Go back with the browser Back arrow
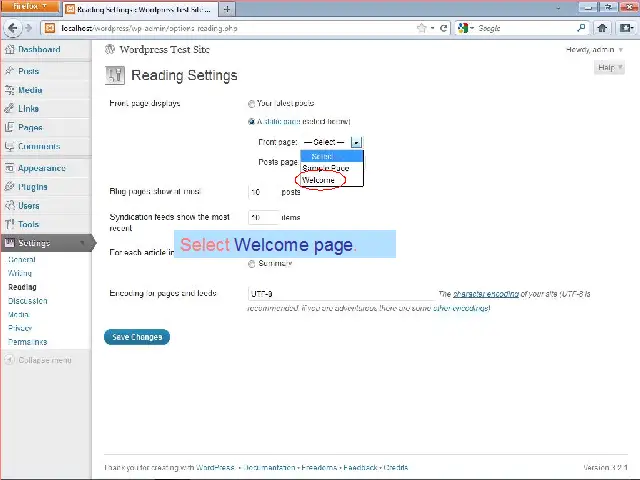640x480 pixels. [12, 28]
